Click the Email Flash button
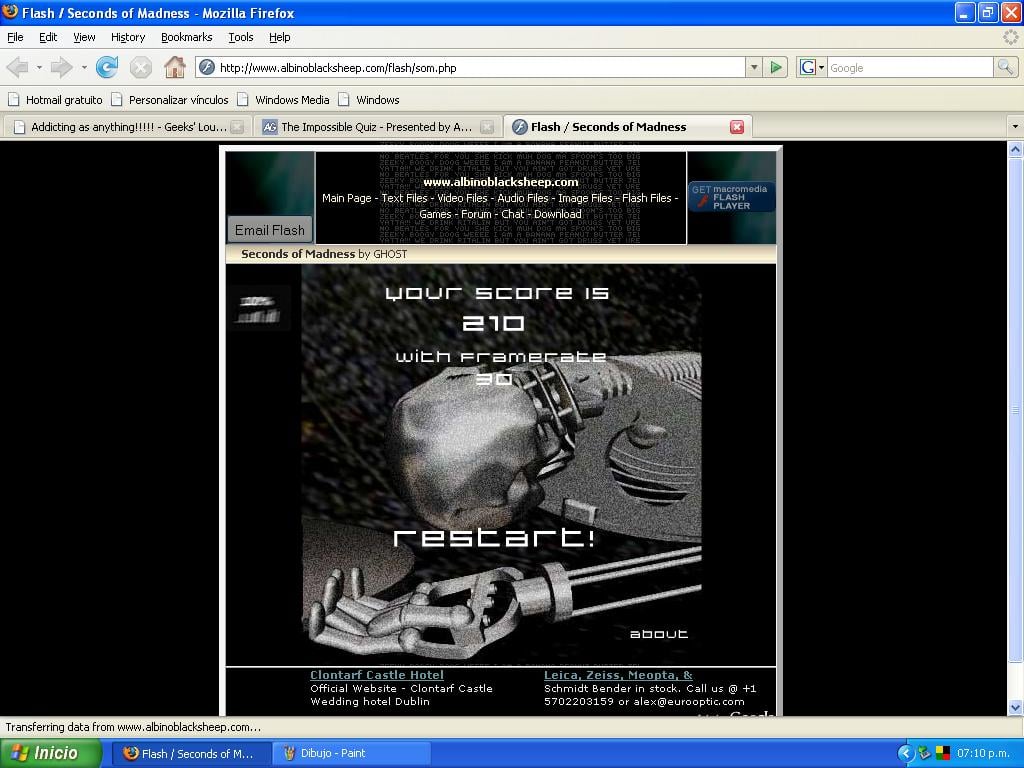Viewport: 1024px width, 768px height. [270, 230]
